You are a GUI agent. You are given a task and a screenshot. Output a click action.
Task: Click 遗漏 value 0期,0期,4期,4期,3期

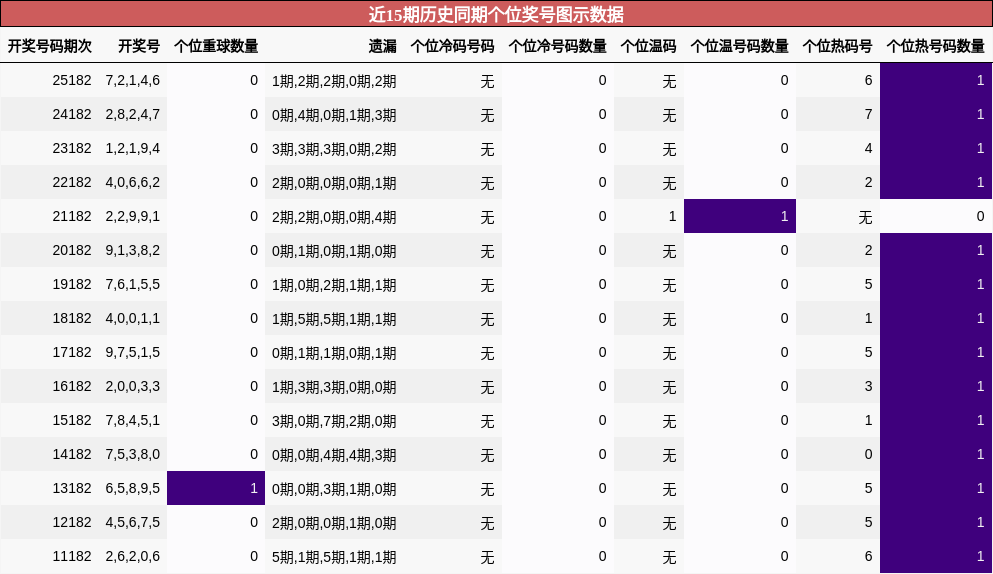click(x=334, y=455)
